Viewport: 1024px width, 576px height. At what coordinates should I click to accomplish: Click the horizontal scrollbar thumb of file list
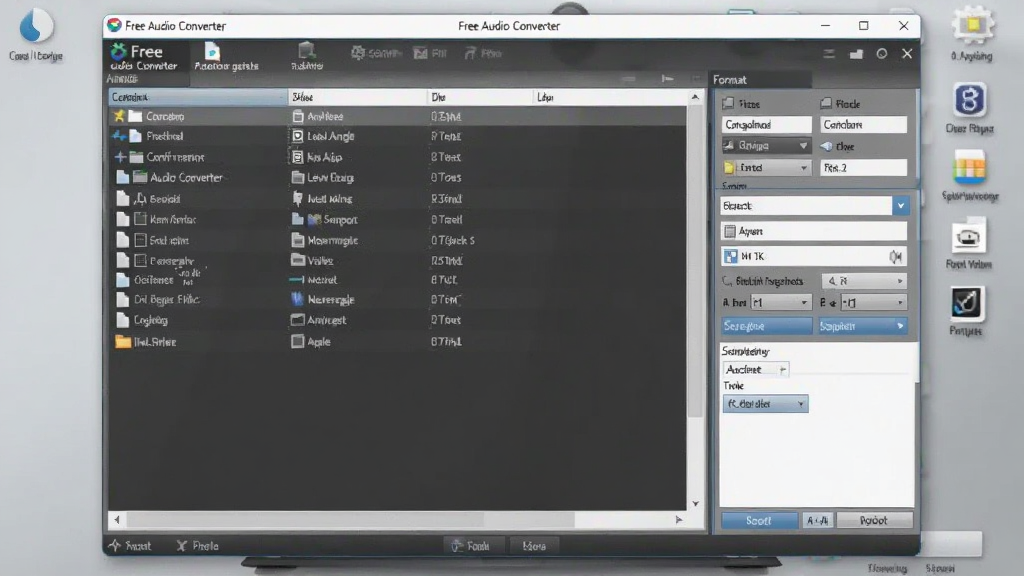[x=350, y=520]
